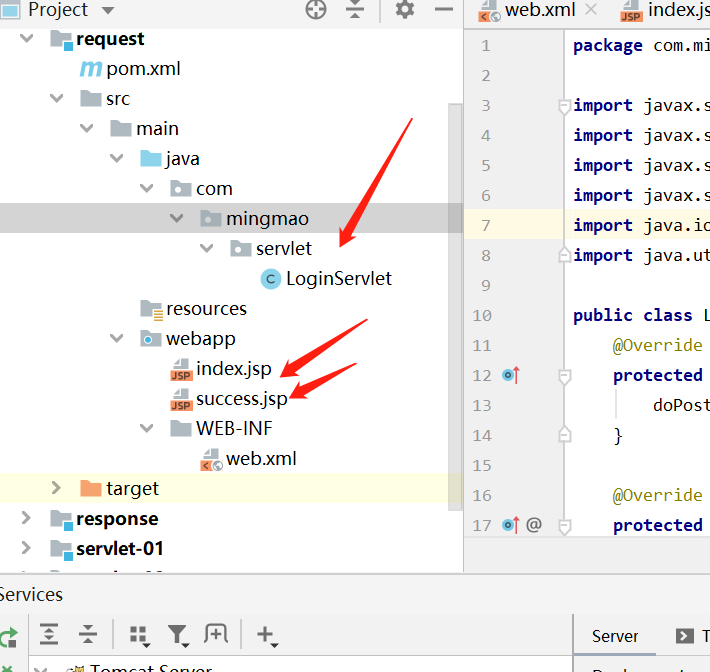
Task: Select the resources folder
Action: click(206, 309)
